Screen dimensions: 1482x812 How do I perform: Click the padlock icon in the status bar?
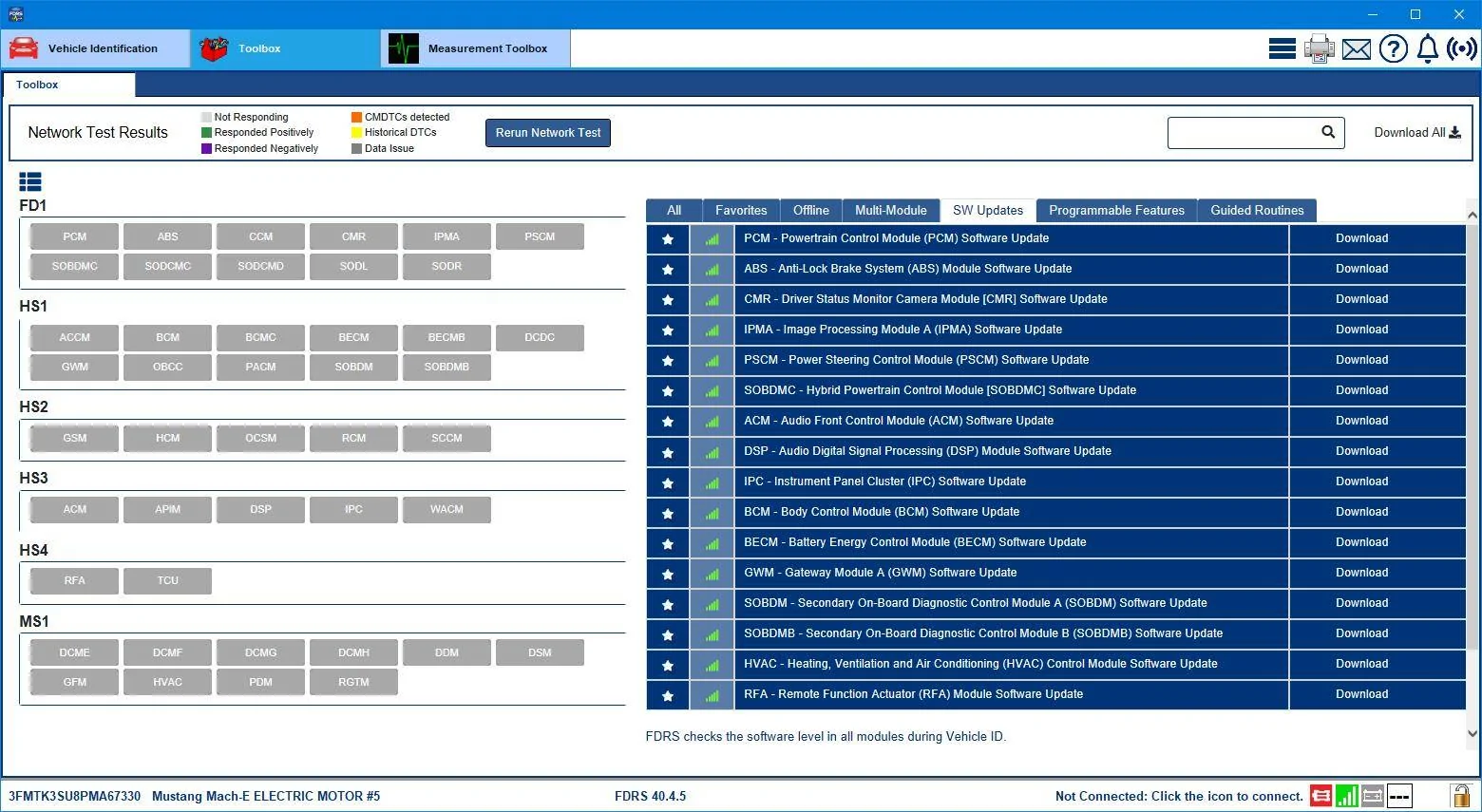(1460, 796)
